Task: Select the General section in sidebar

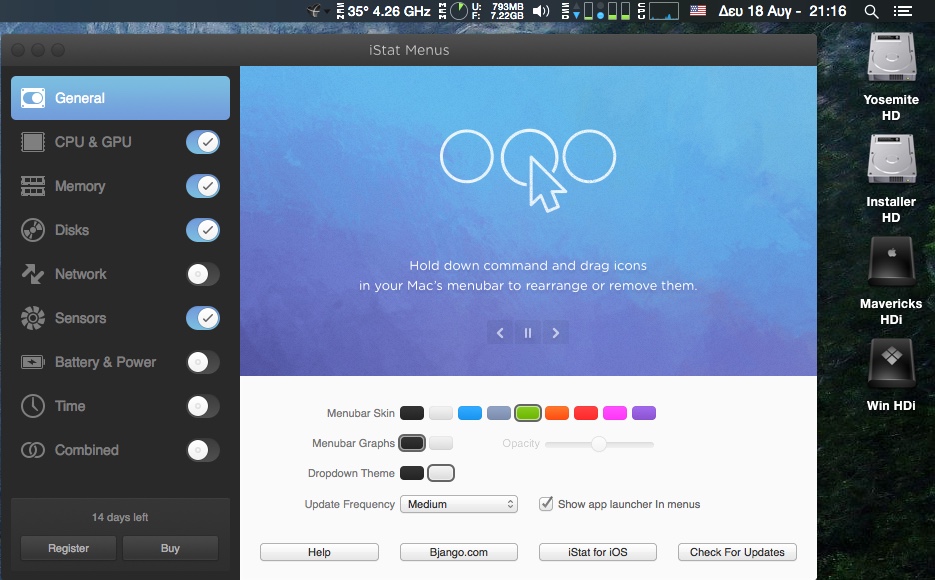Action: point(120,98)
